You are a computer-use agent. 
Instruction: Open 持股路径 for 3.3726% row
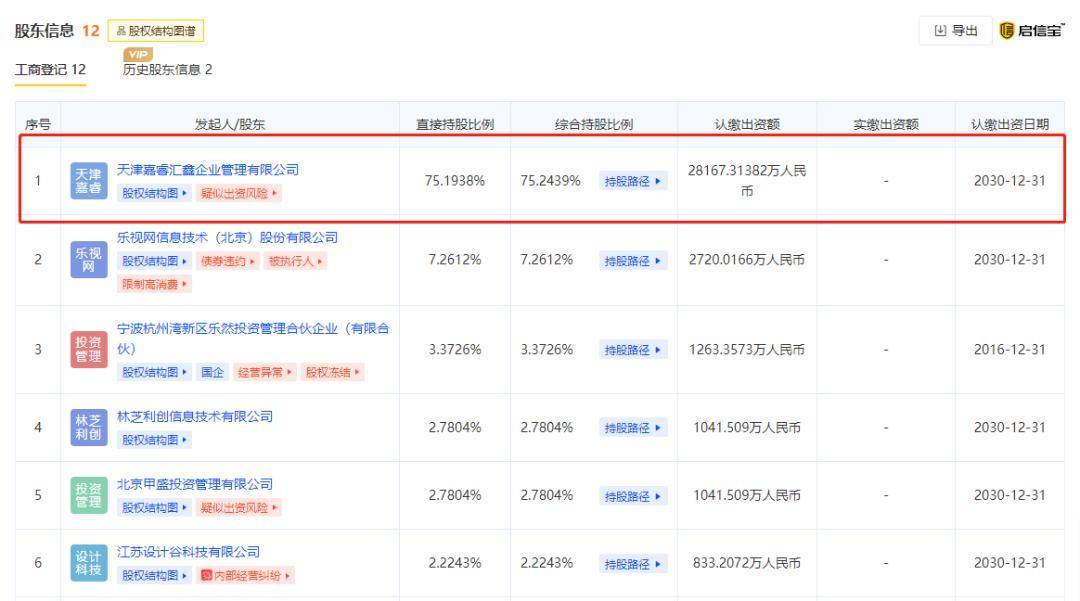tap(632, 350)
